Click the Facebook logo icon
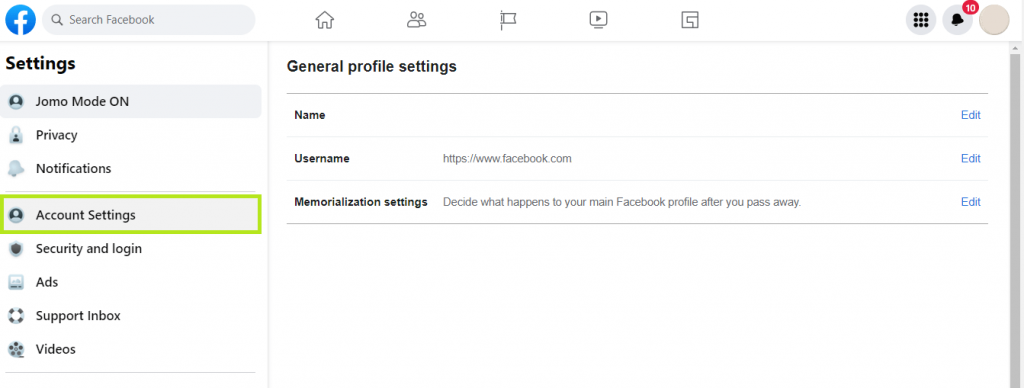The width and height of the screenshot is (1024, 388). click(20, 20)
